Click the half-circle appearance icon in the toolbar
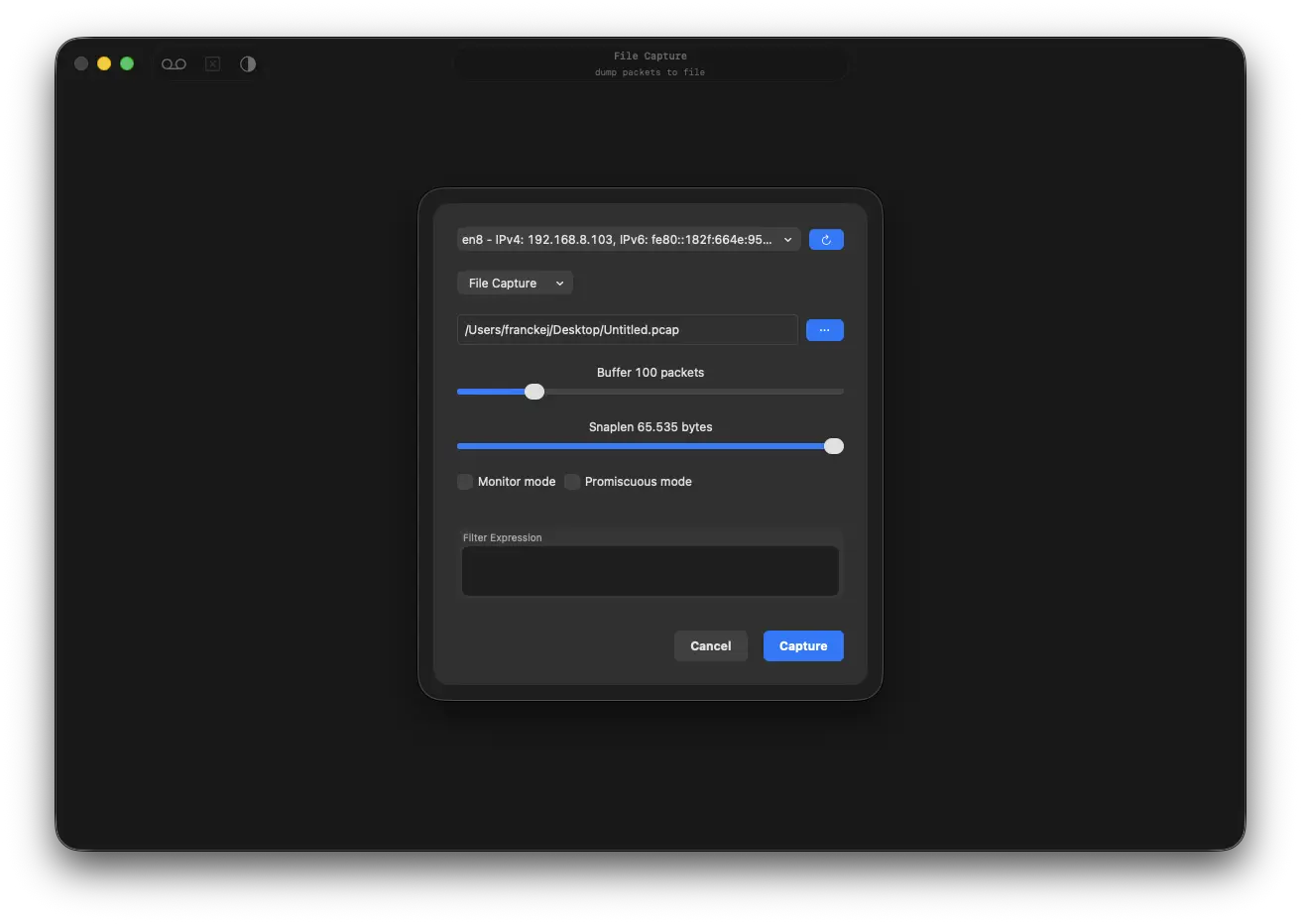1301x924 pixels. [248, 64]
